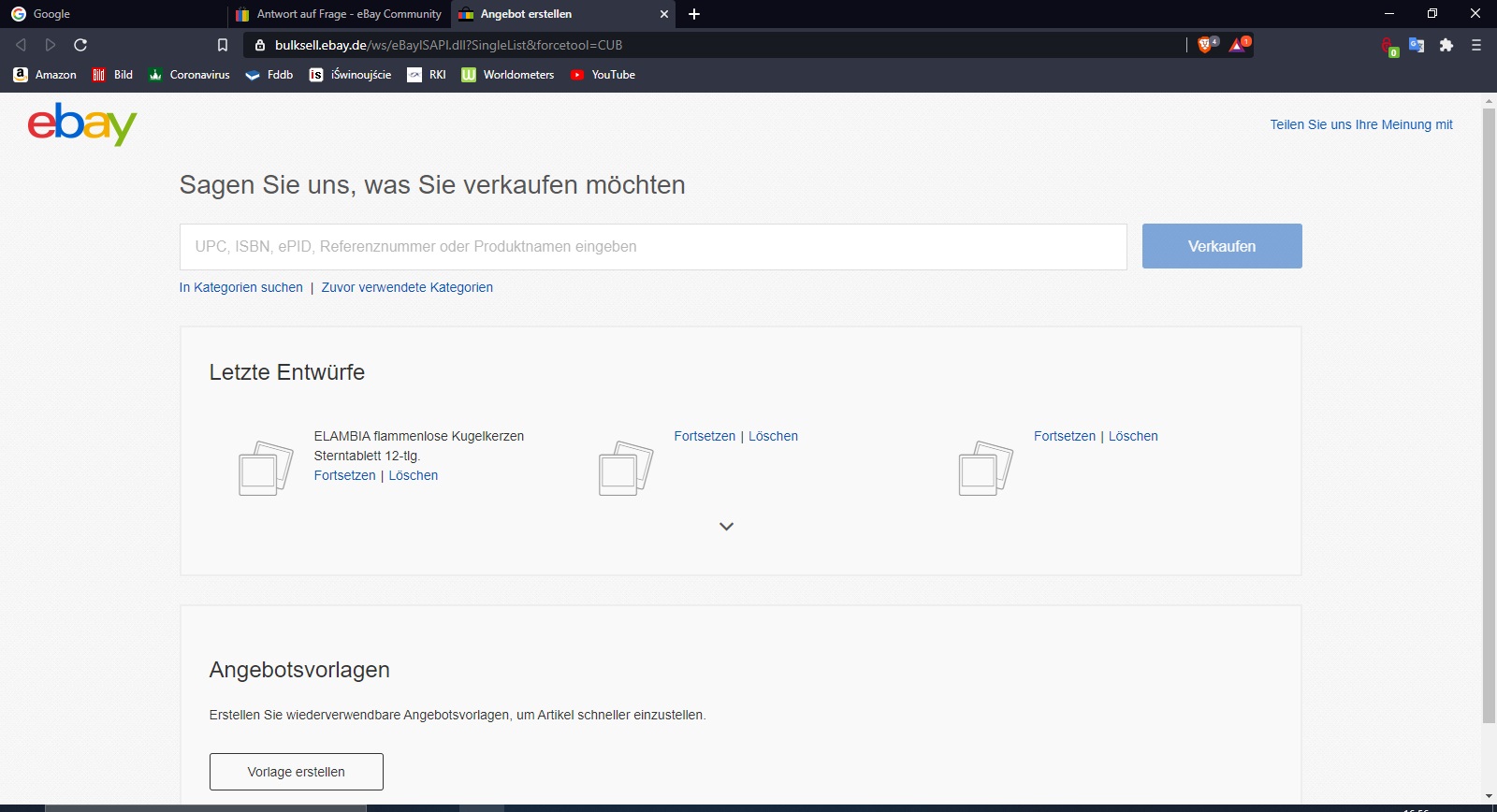Switch to the eBay Community tab

pyautogui.click(x=339, y=14)
